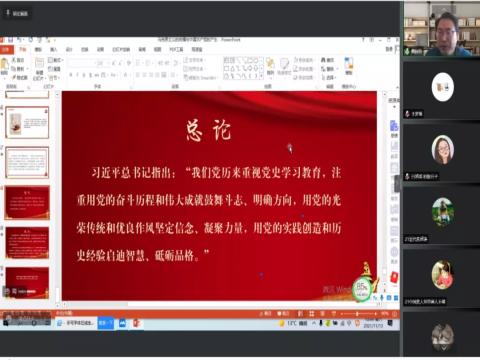Screen dimensions: 480x360
Task: Switch to slide sorter view in status bar
Action: click(311, 314)
